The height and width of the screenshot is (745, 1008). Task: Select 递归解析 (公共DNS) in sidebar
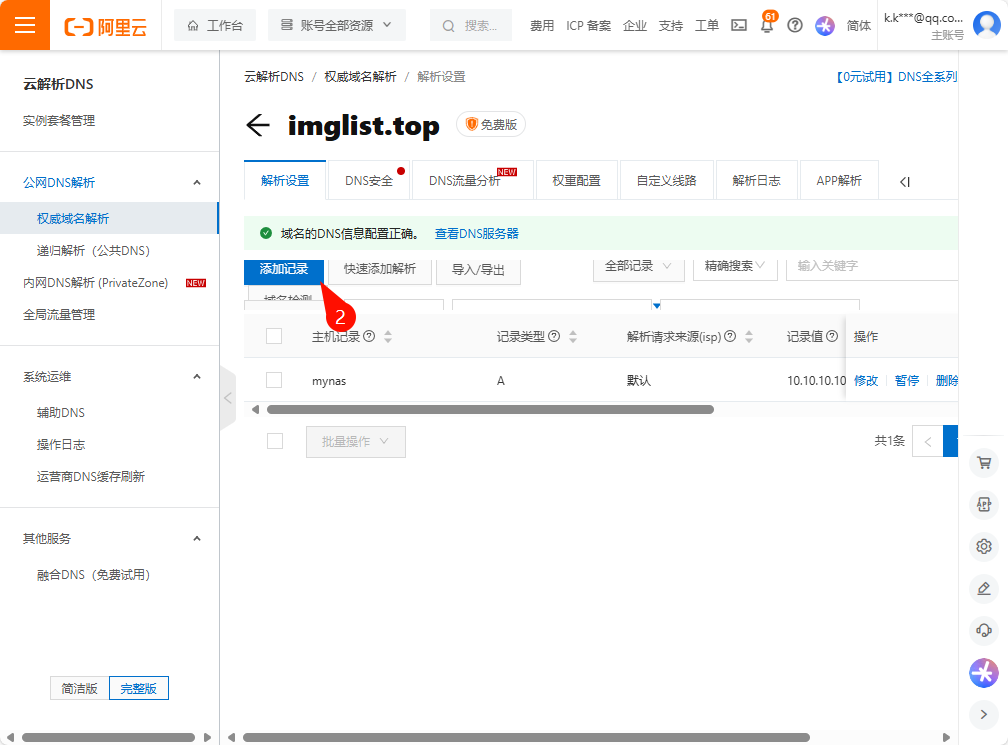pyautogui.click(x=93, y=251)
